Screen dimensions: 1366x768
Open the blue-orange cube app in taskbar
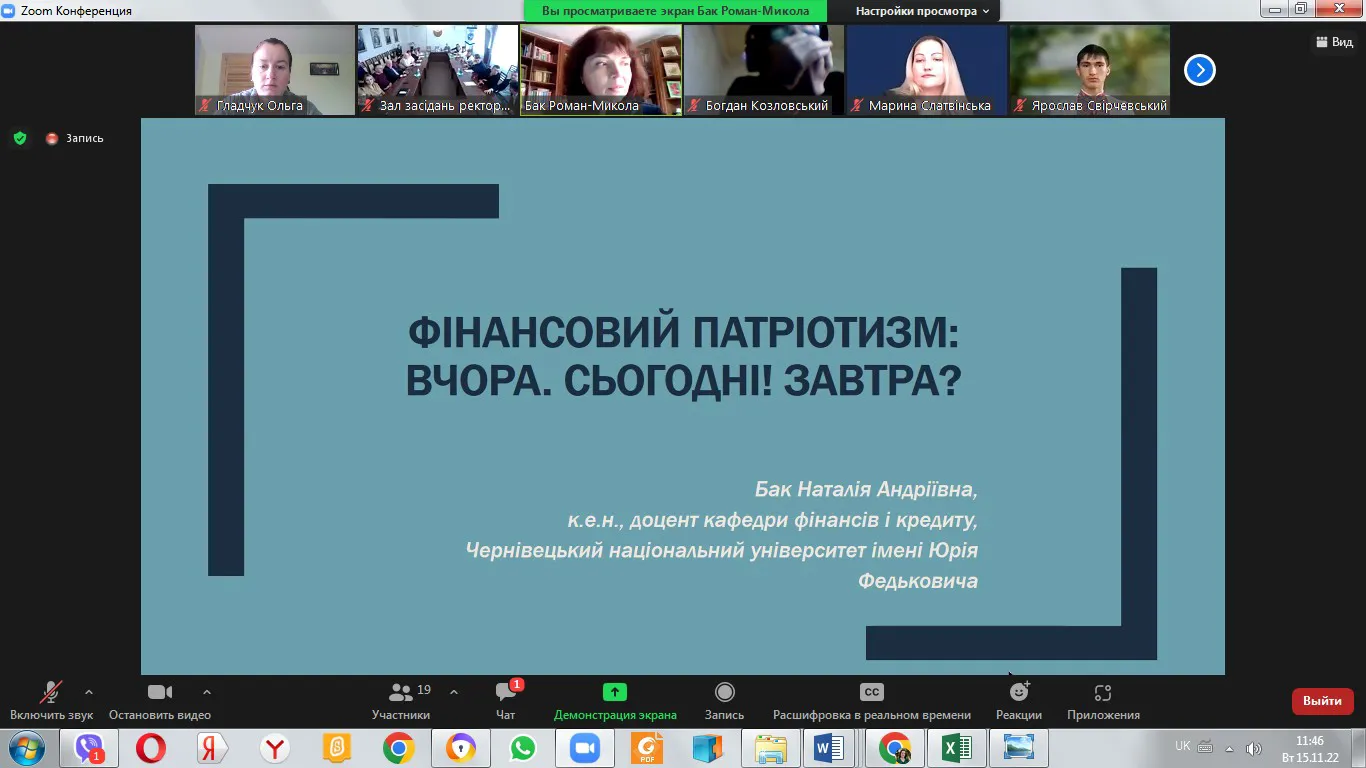(708, 748)
